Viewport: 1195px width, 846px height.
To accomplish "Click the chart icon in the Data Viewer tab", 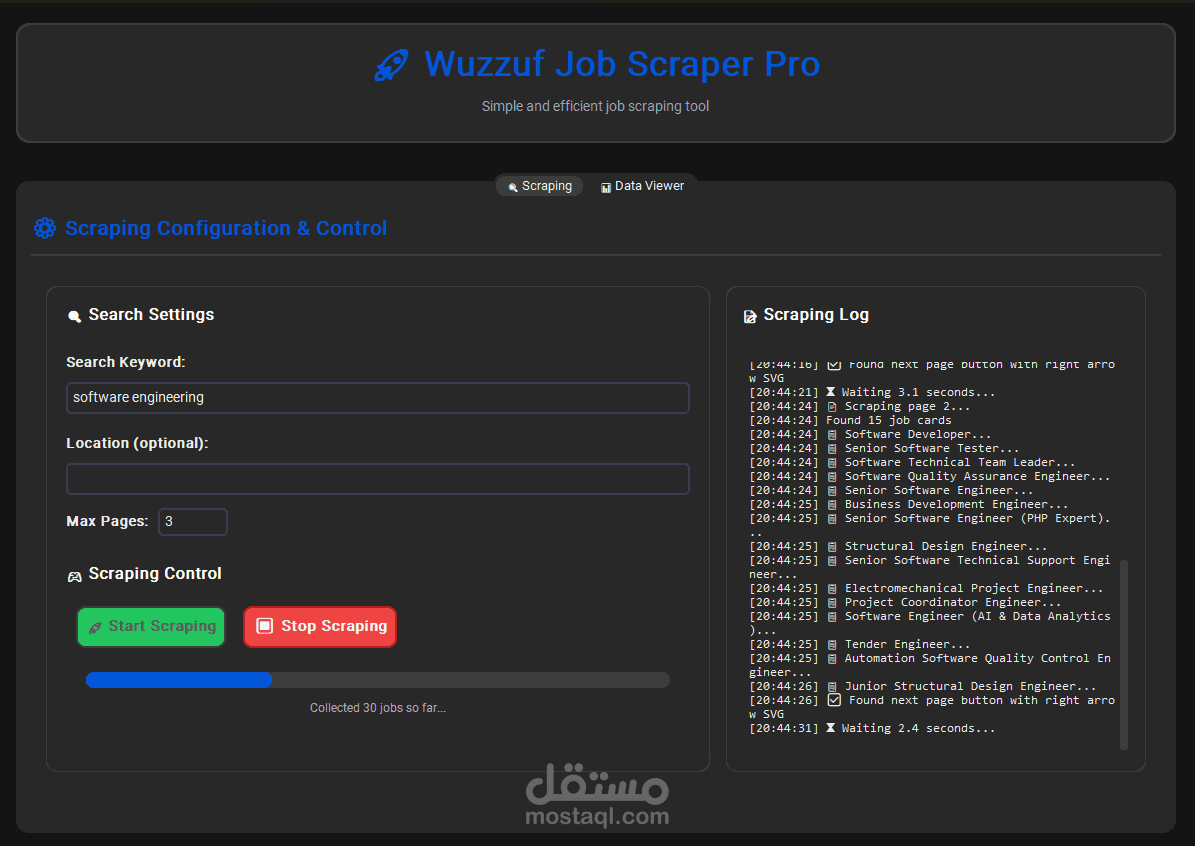I will [x=606, y=187].
